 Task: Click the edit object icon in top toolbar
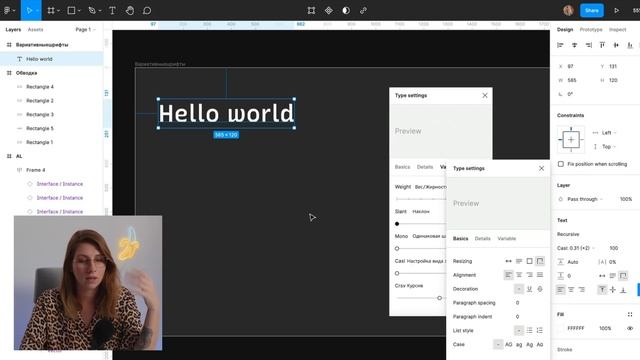(311, 10)
